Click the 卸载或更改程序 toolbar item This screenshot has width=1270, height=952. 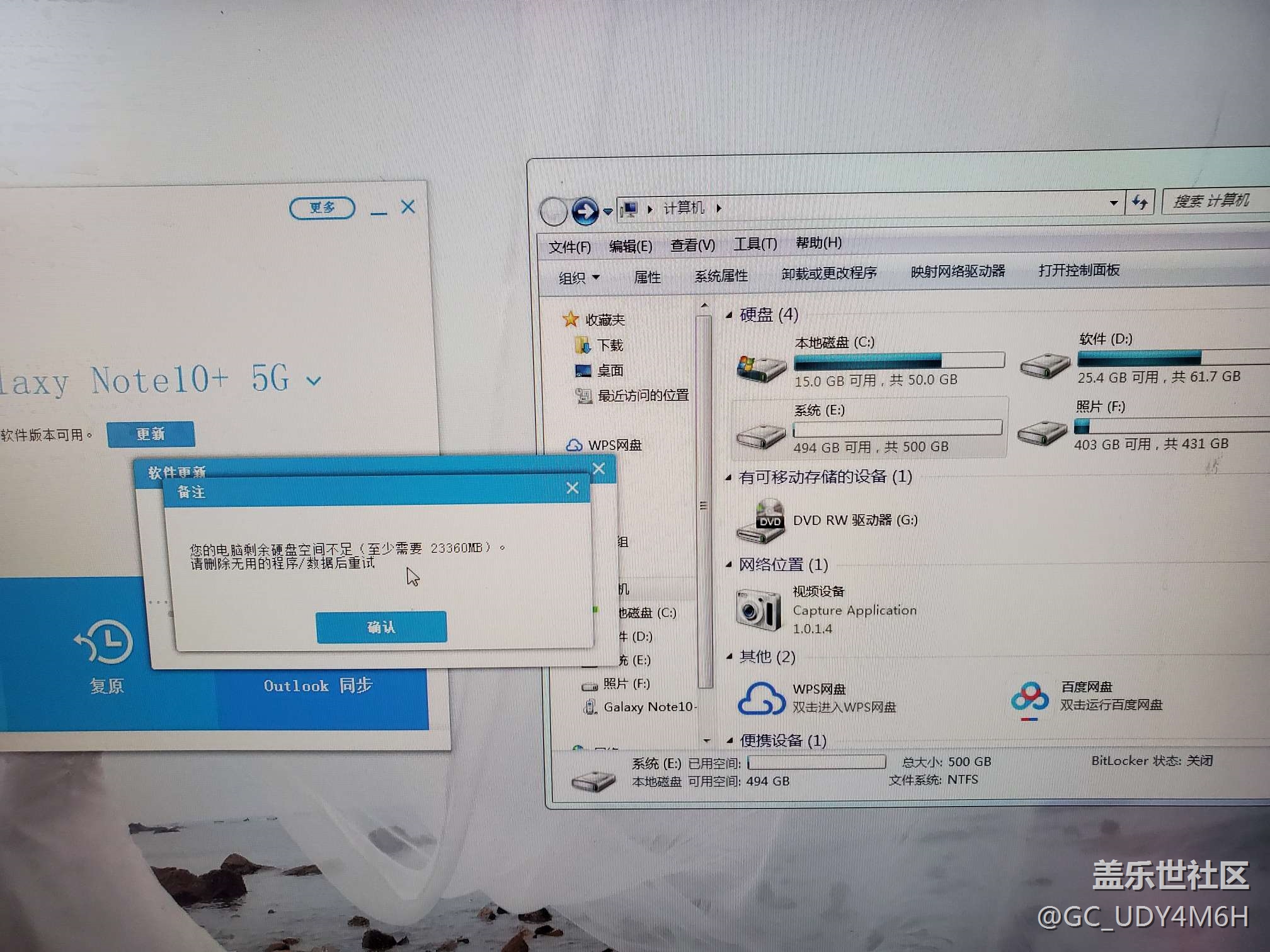pyautogui.click(x=828, y=273)
